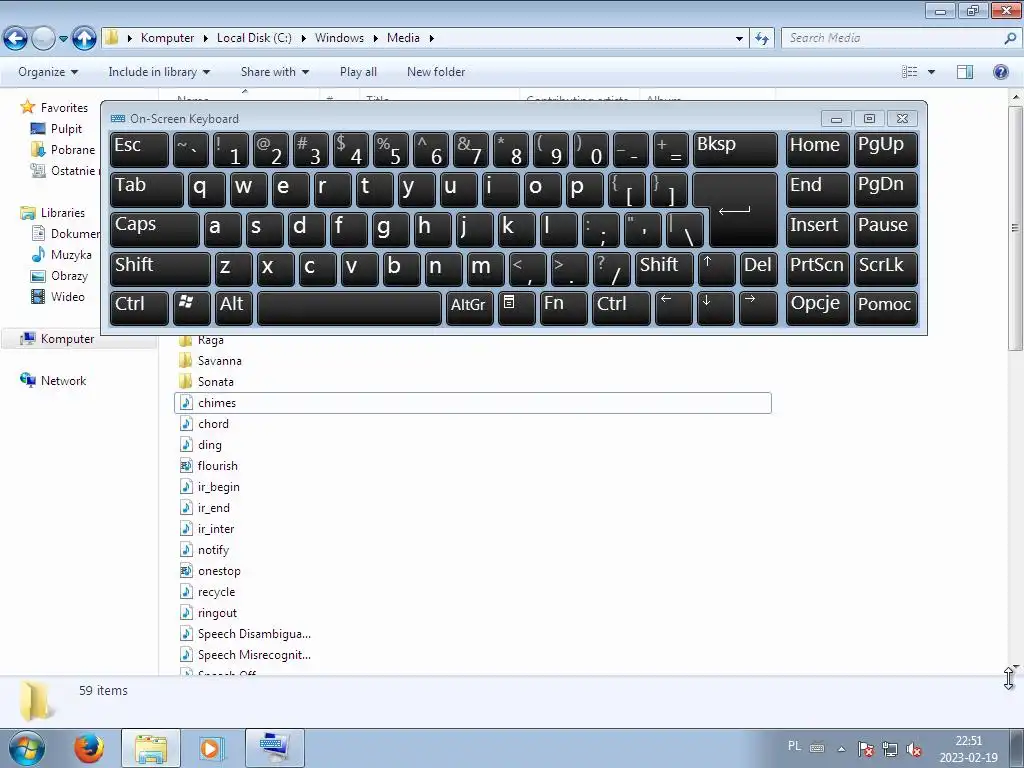Toggle the left Ctrl key

139,308
